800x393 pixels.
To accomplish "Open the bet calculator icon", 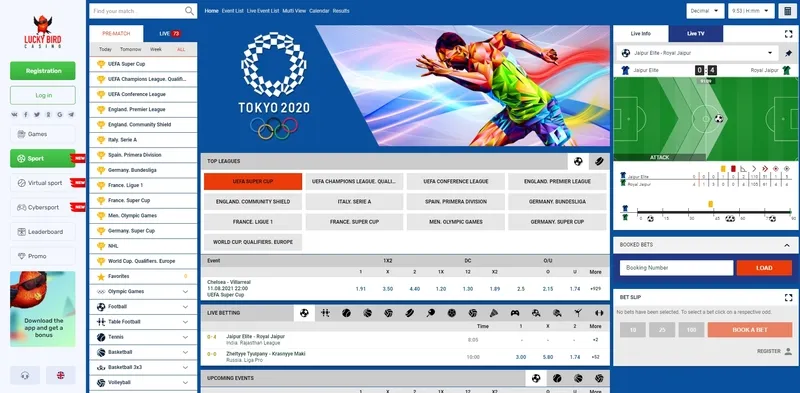I will pyautogui.click(x=787, y=11).
